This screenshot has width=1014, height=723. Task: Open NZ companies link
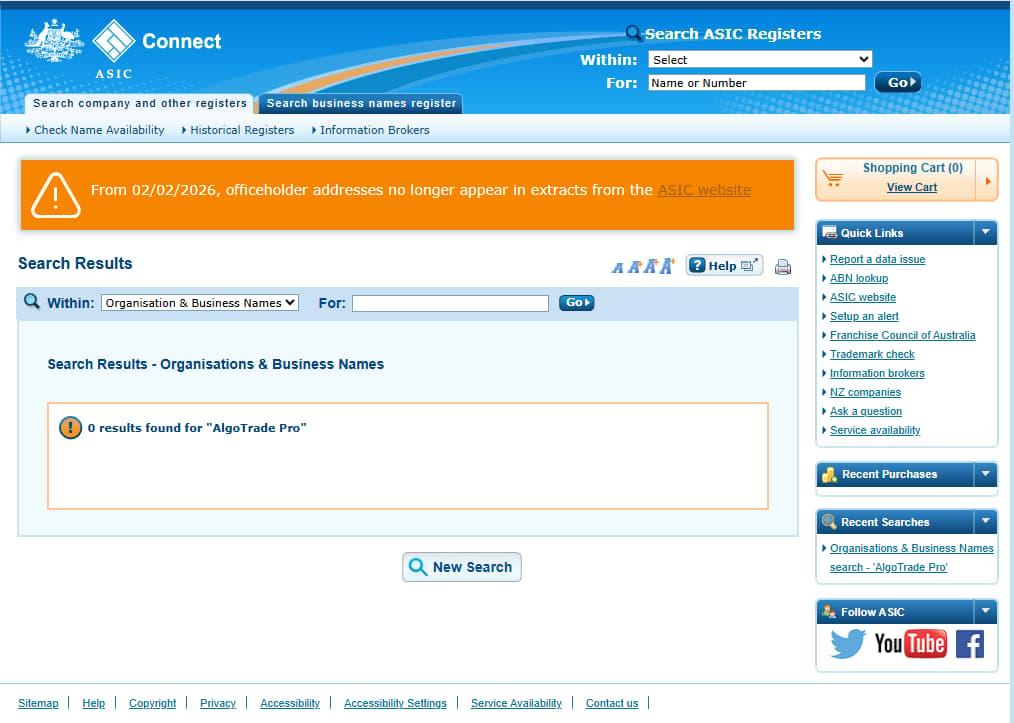865,393
